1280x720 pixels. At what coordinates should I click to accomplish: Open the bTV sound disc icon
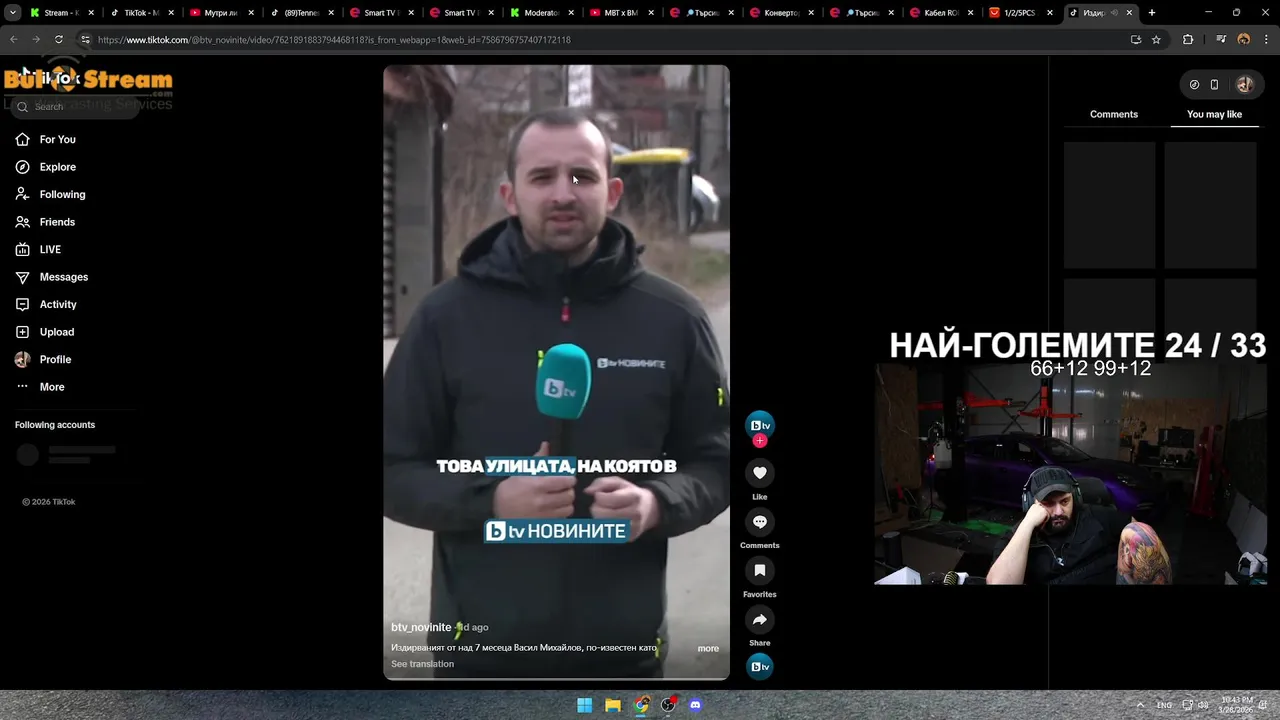tap(760, 667)
